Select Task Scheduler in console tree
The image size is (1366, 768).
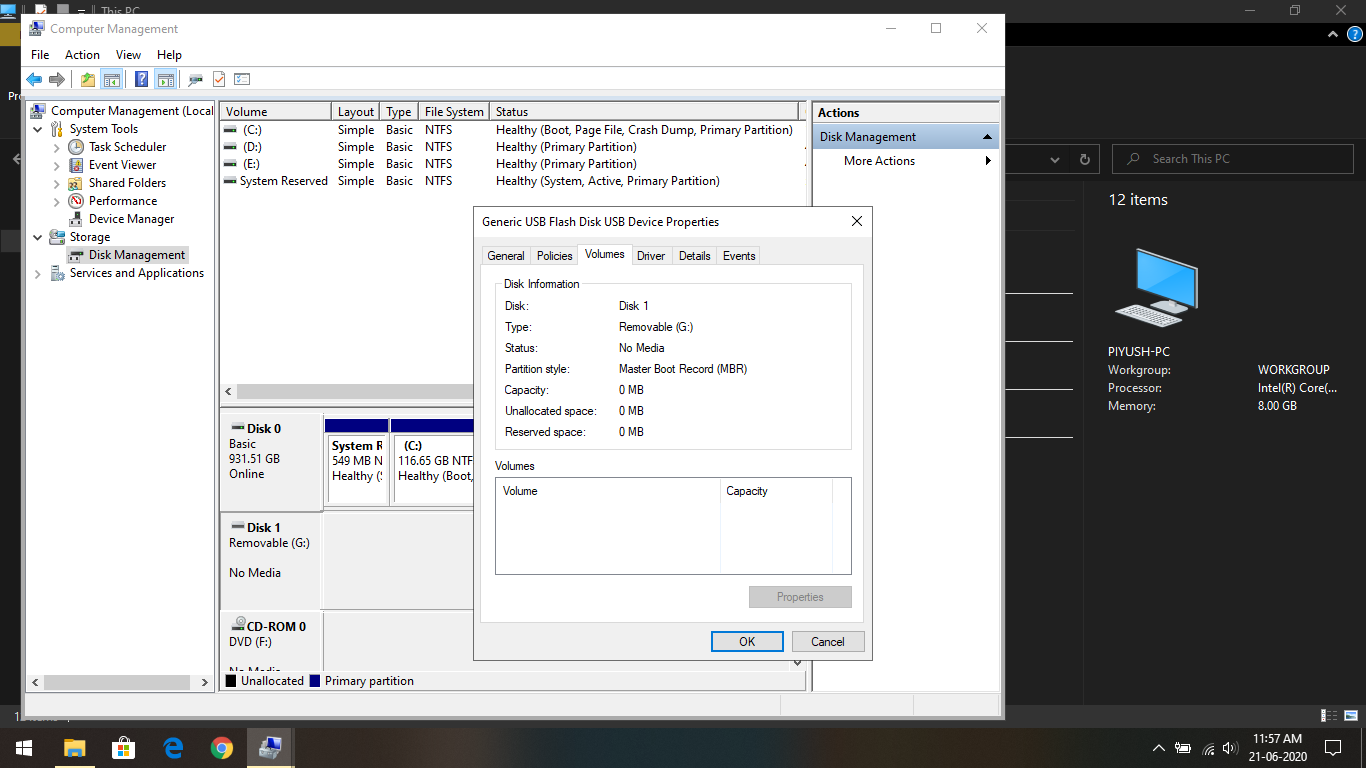(x=127, y=147)
